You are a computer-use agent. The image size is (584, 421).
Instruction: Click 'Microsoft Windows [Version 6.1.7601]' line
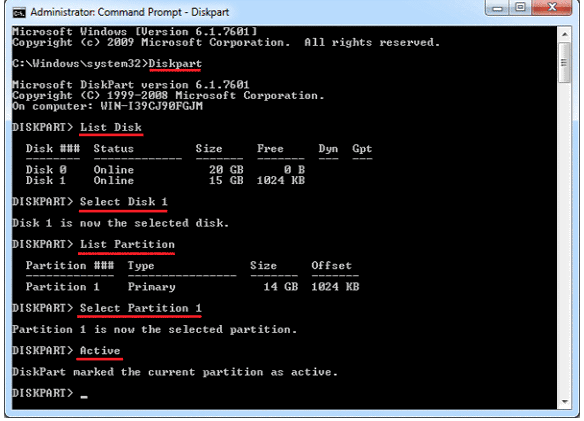pos(134,32)
